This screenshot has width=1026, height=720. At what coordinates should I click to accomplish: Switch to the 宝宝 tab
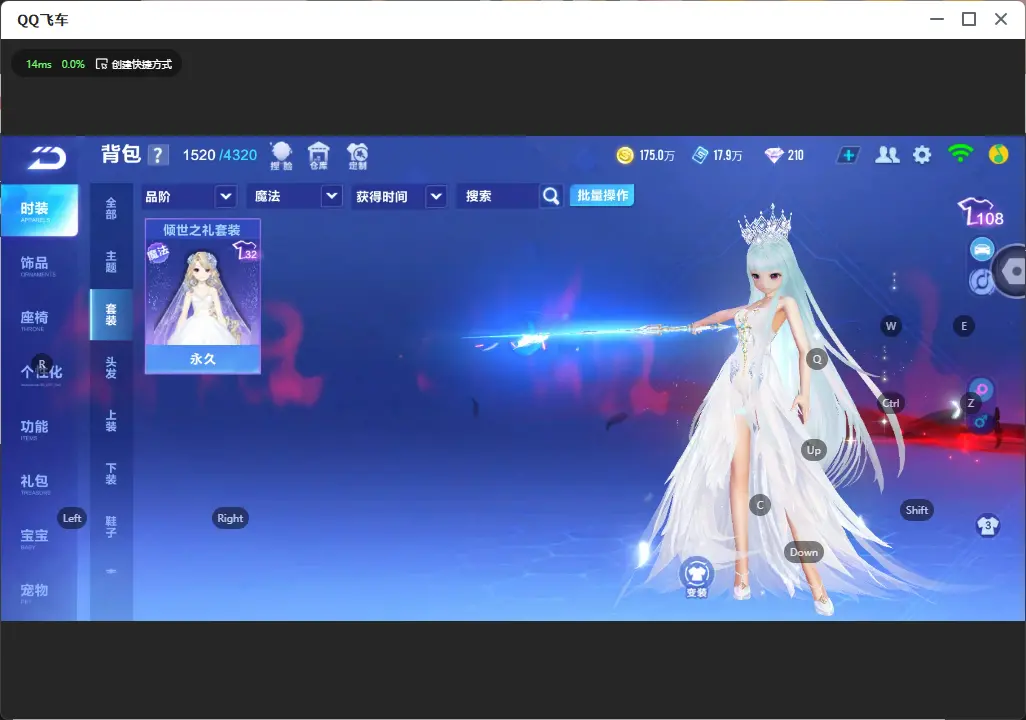[35, 537]
